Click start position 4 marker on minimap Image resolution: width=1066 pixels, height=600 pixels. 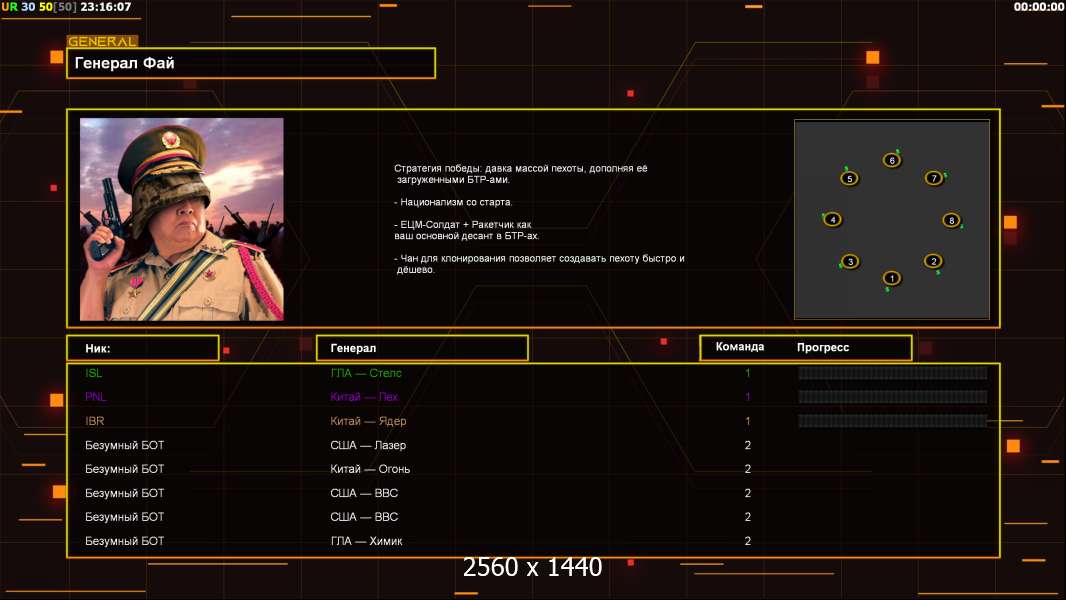coord(832,220)
